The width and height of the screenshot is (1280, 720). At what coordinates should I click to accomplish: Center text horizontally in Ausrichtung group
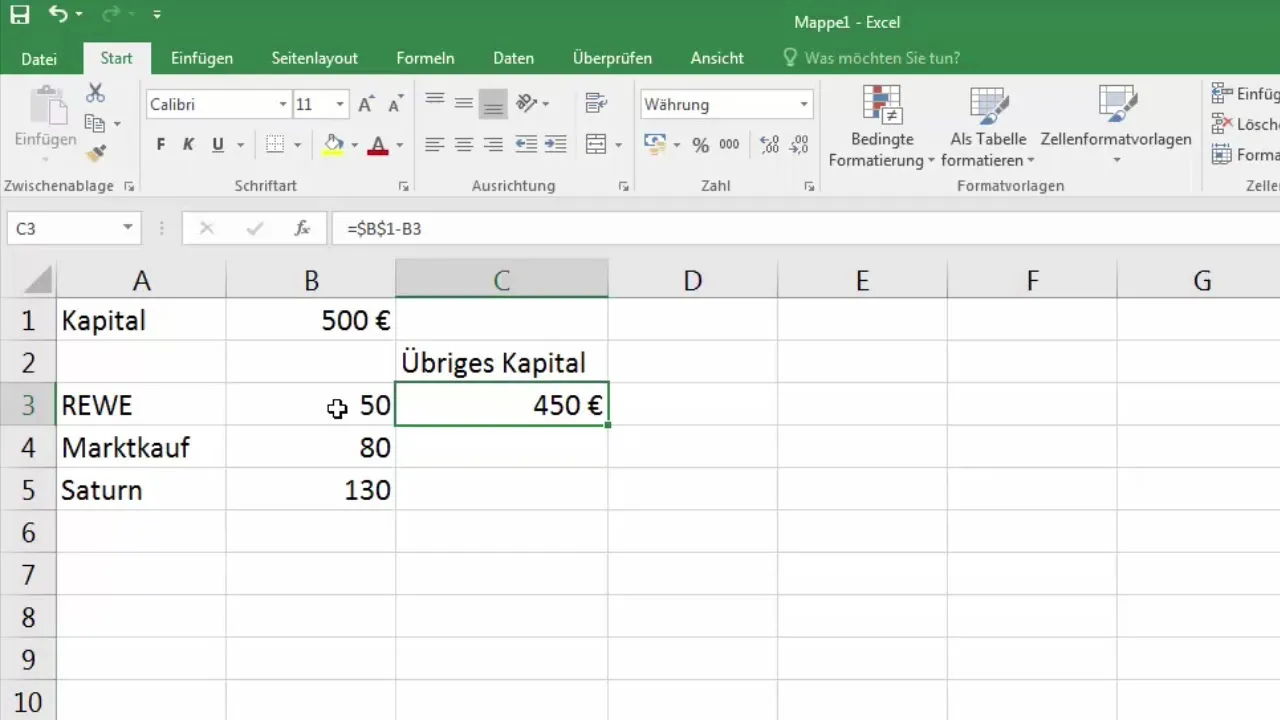tap(463, 145)
